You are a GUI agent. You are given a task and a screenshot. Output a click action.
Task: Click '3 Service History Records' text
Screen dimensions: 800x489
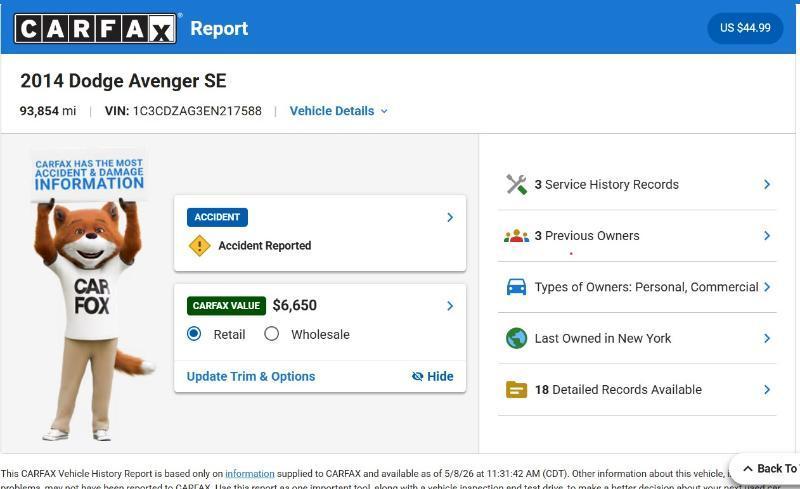(x=607, y=184)
